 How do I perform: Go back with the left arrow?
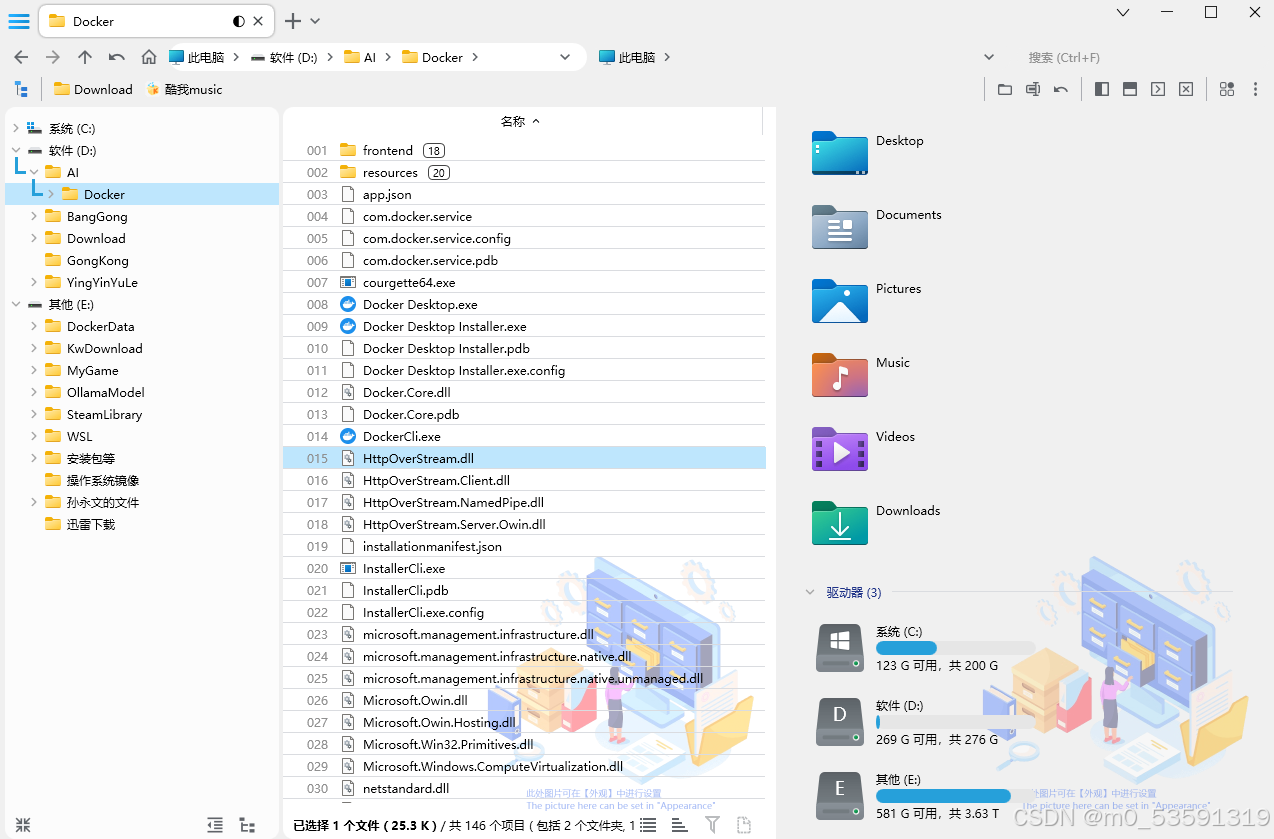click(x=21, y=57)
